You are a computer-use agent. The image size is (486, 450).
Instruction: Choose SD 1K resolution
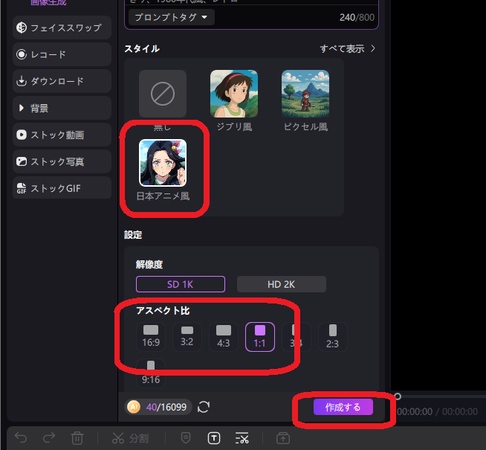pyautogui.click(x=180, y=284)
